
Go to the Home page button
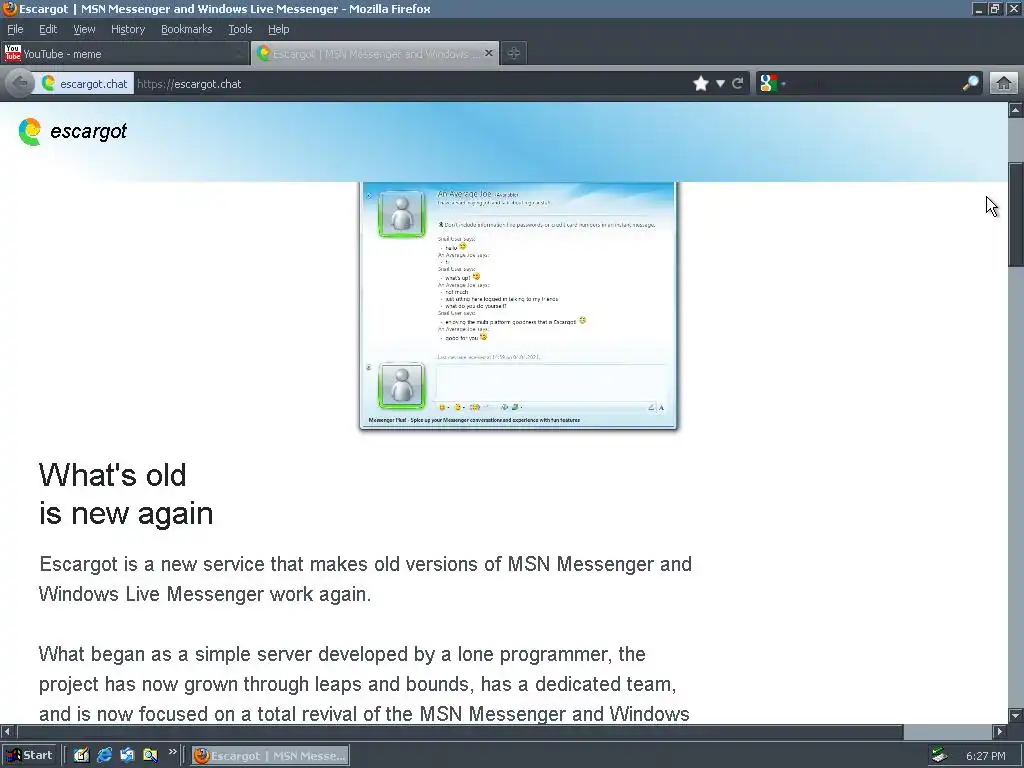1004,83
